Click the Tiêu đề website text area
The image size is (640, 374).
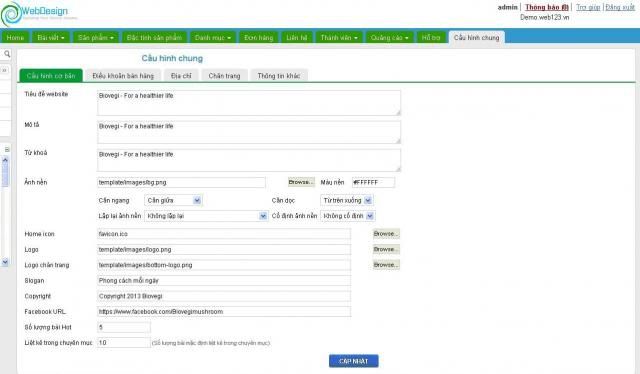coord(249,103)
